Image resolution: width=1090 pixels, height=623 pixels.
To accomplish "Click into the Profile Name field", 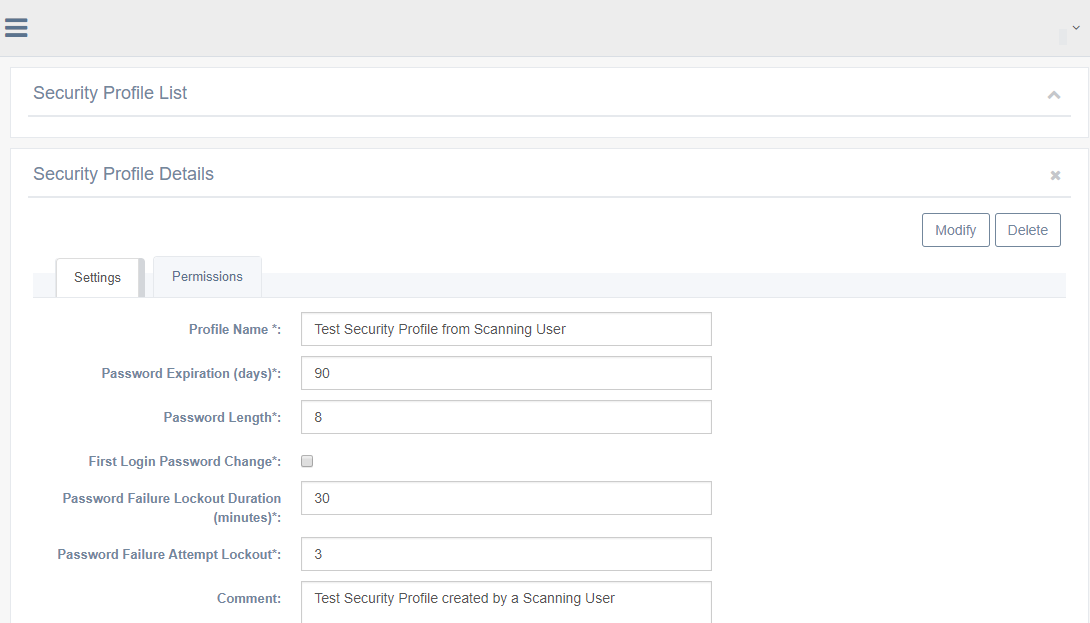I will pos(506,329).
